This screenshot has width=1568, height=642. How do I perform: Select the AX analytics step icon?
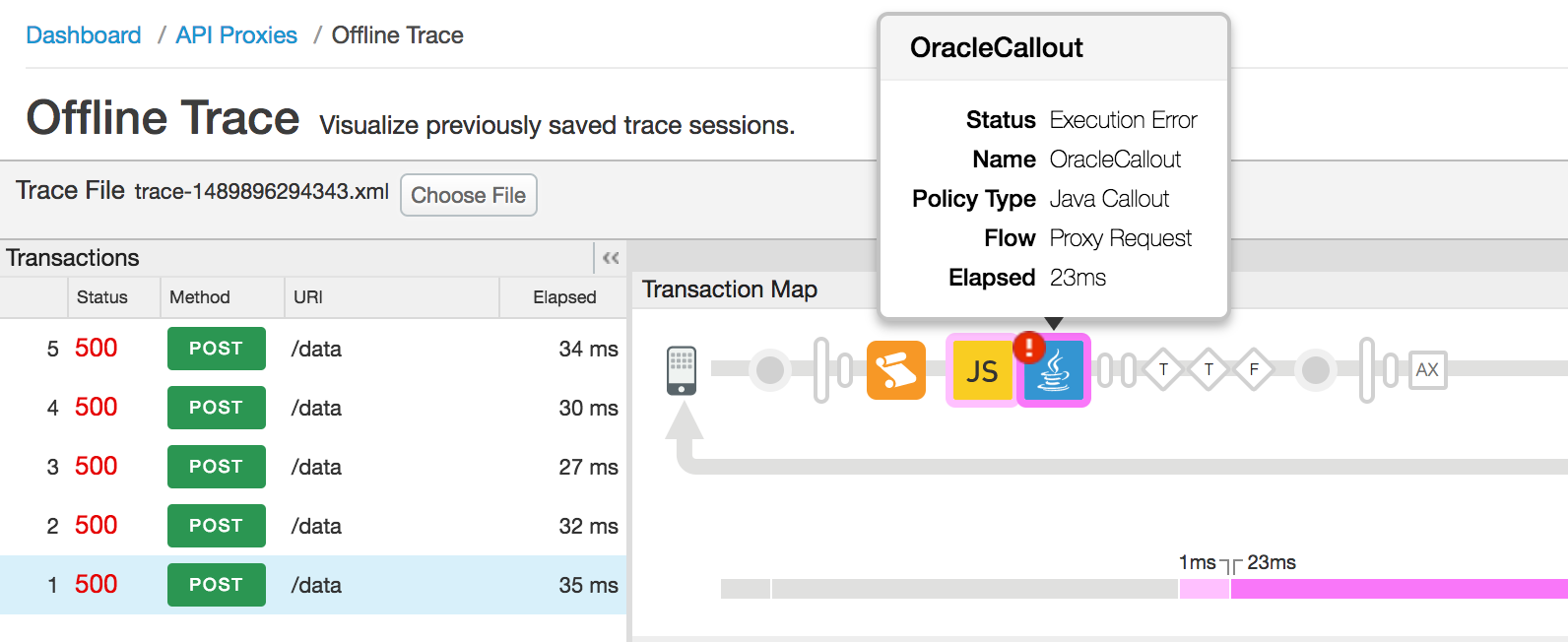1427,370
